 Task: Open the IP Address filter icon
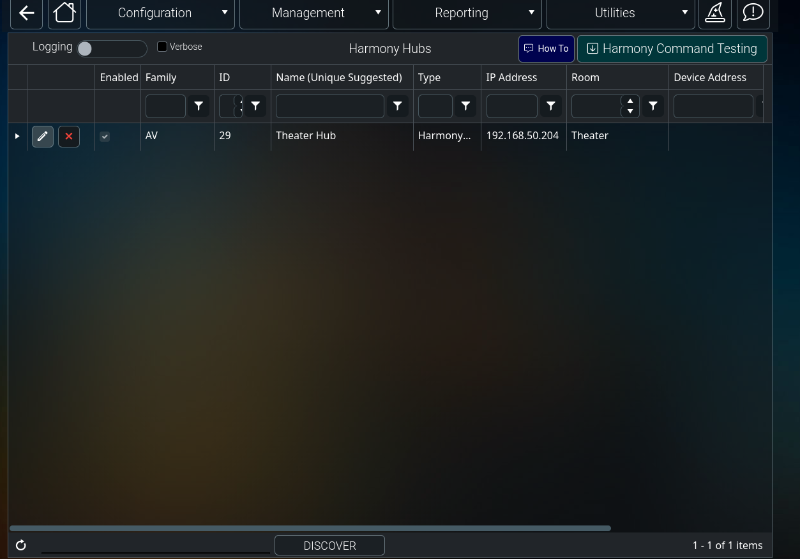coord(551,106)
